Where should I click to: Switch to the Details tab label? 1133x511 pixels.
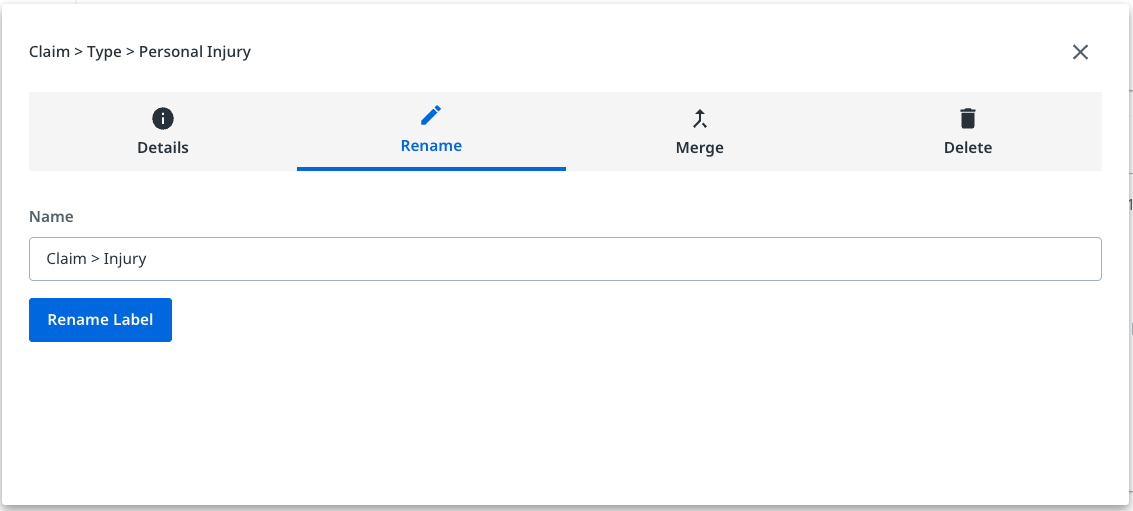(163, 148)
